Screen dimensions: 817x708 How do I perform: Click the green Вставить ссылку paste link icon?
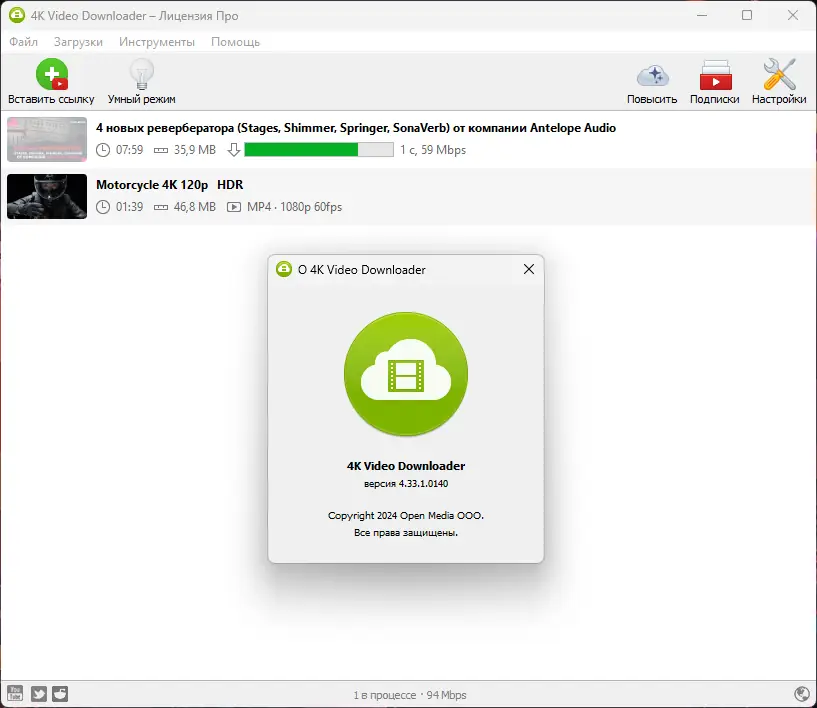click(53, 72)
